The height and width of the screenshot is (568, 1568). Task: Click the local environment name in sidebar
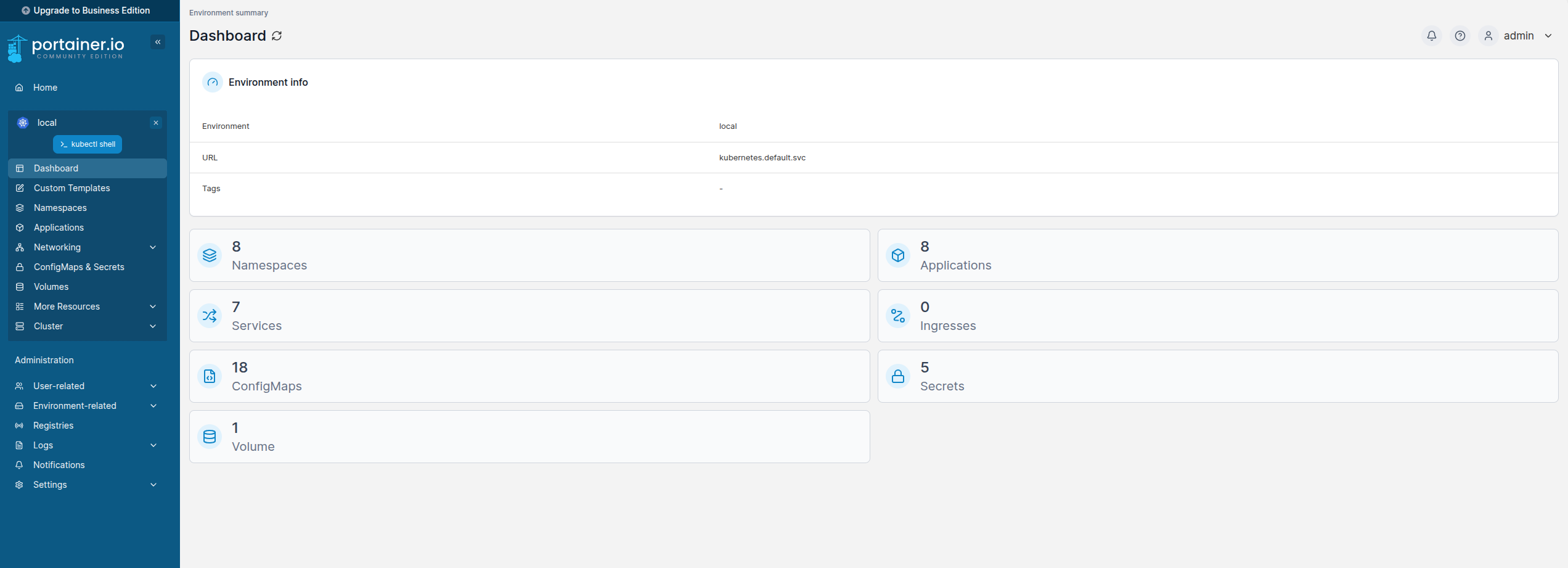click(x=47, y=123)
